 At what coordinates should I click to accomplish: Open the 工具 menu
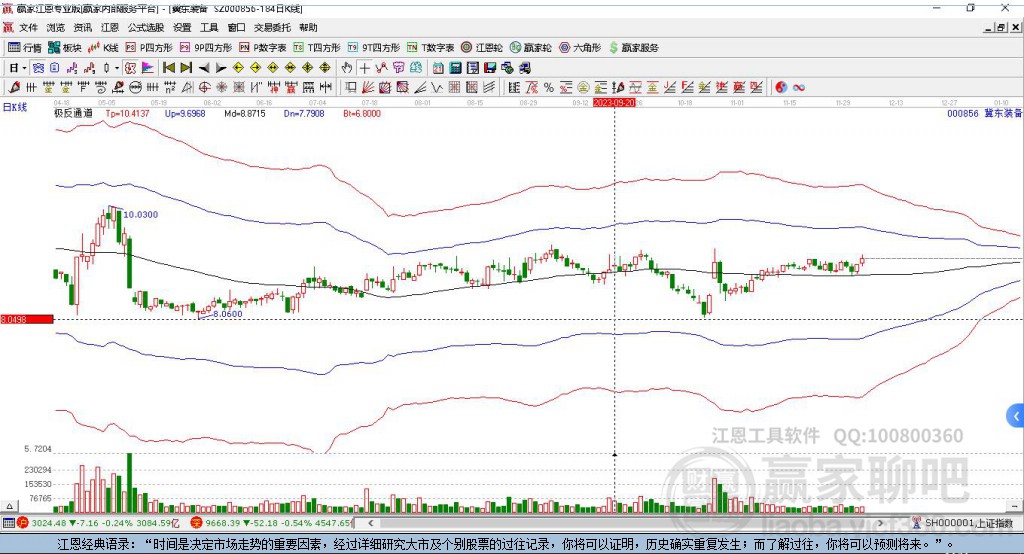click(209, 27)
